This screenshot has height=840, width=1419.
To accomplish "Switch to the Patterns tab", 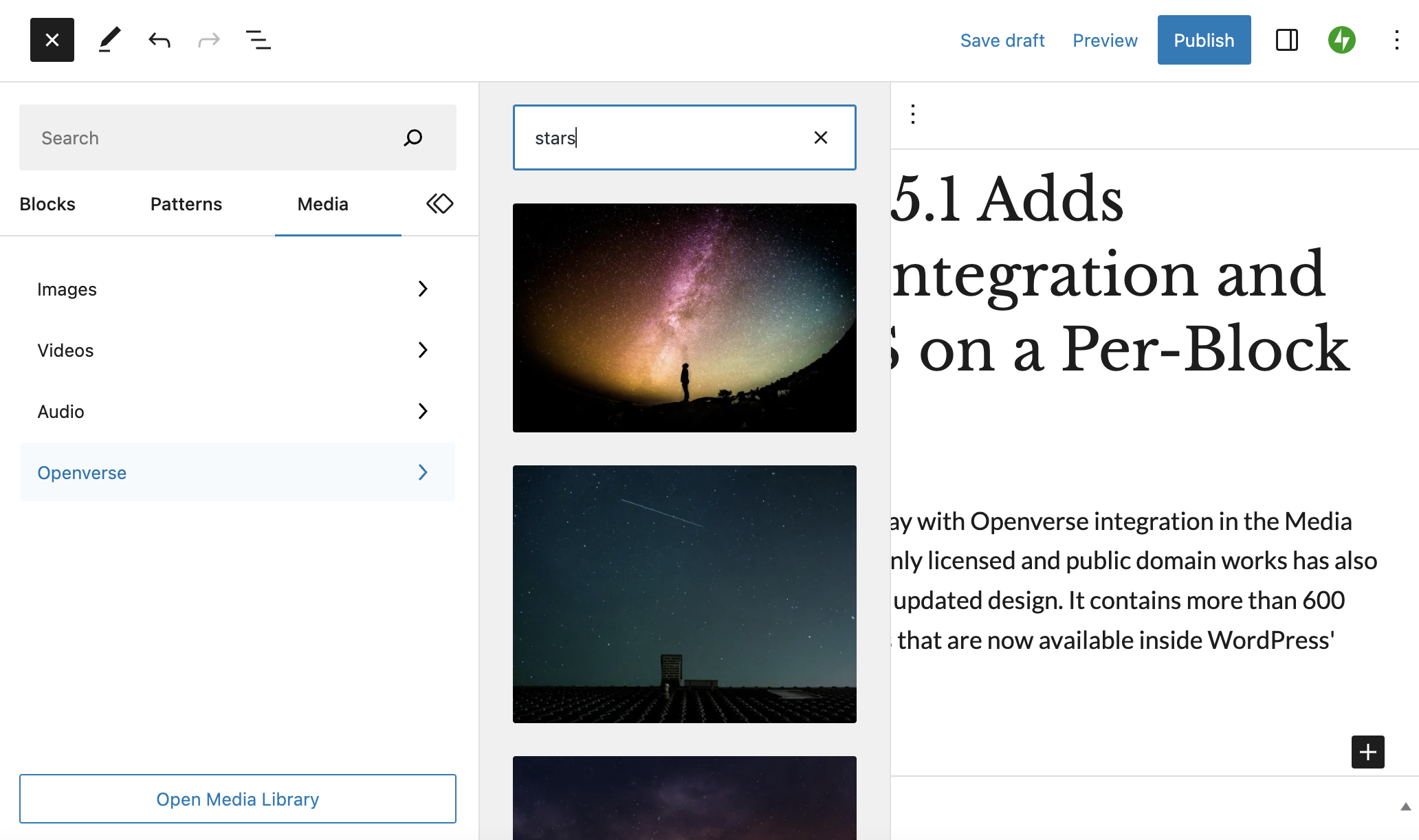I will (186, 204).
